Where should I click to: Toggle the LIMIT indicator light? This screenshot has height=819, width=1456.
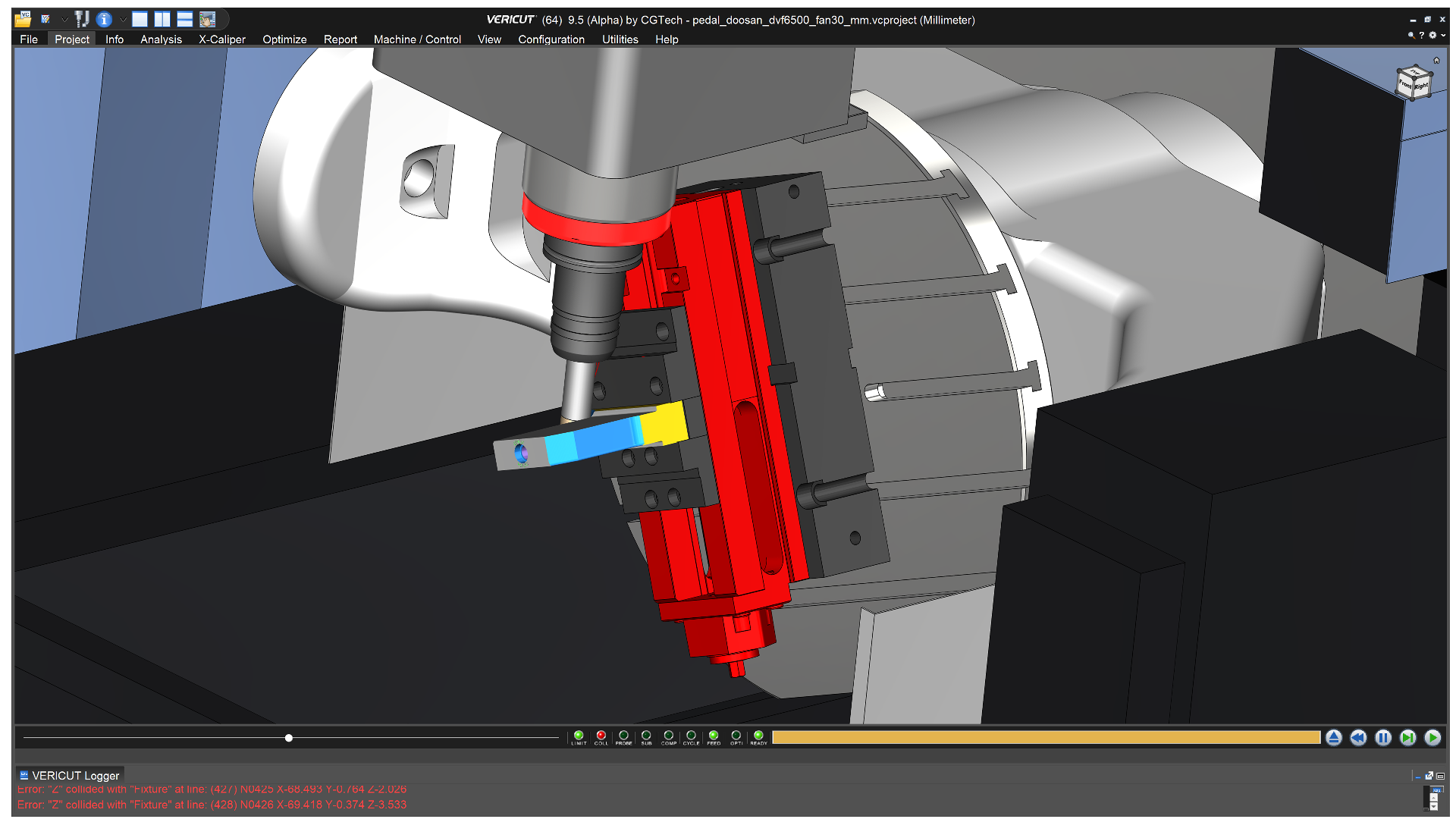(x=579, y=736)
